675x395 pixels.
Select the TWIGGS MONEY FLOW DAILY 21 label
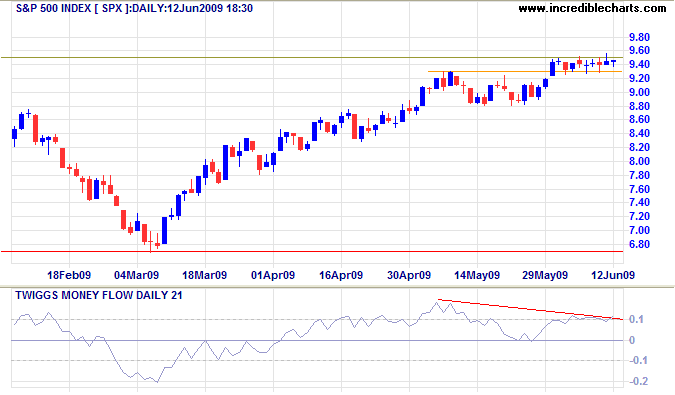click(x=99, y=295)
